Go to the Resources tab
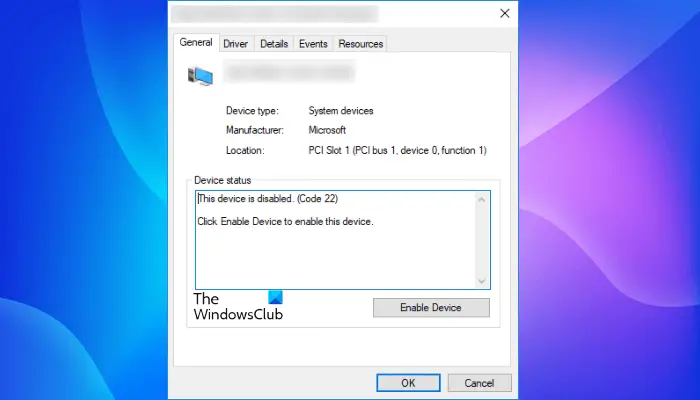This screenshot has width=700, height=400. 360,44
